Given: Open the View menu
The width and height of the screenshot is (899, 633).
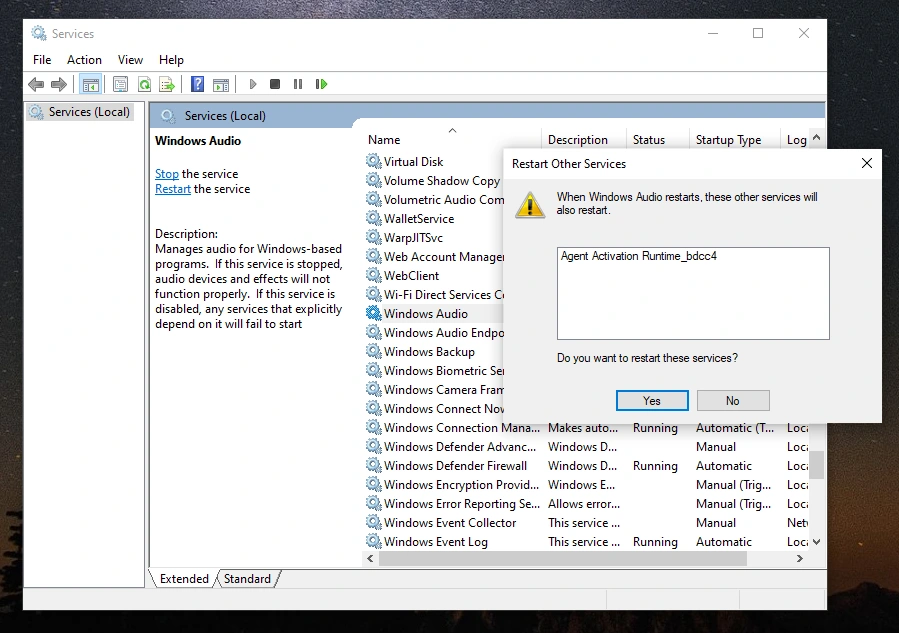Looking at the screenshot, I should 130,60.
